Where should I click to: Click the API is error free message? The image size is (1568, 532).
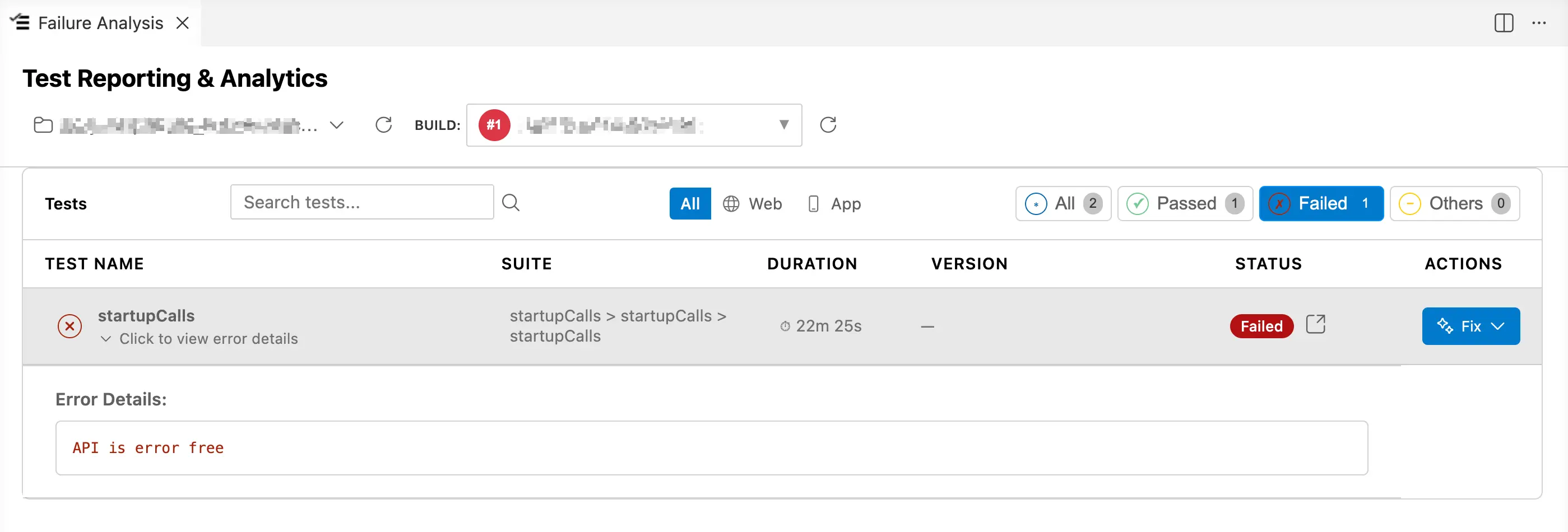point(148,448)
